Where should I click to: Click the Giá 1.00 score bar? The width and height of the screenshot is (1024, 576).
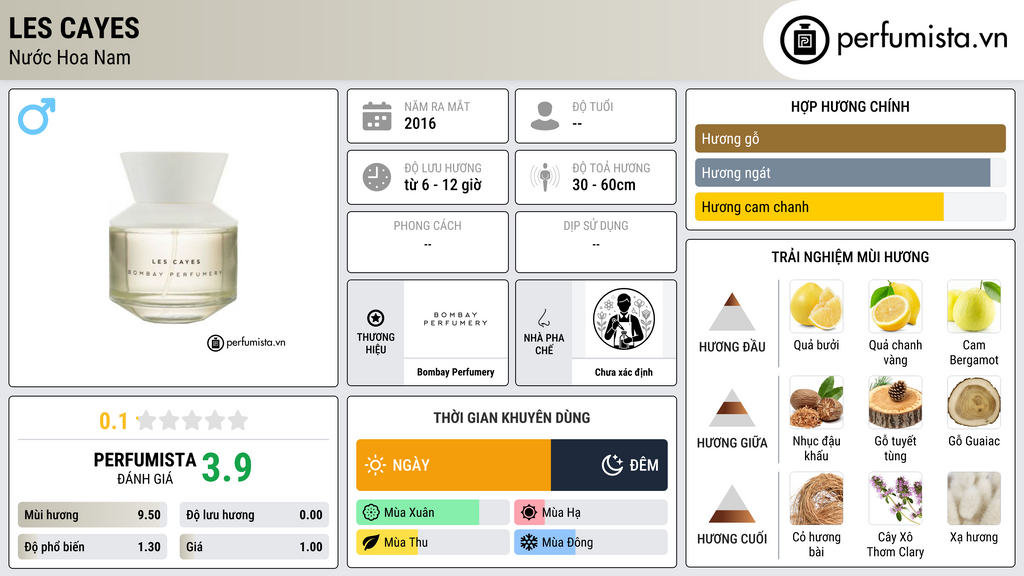pos(254,547)
